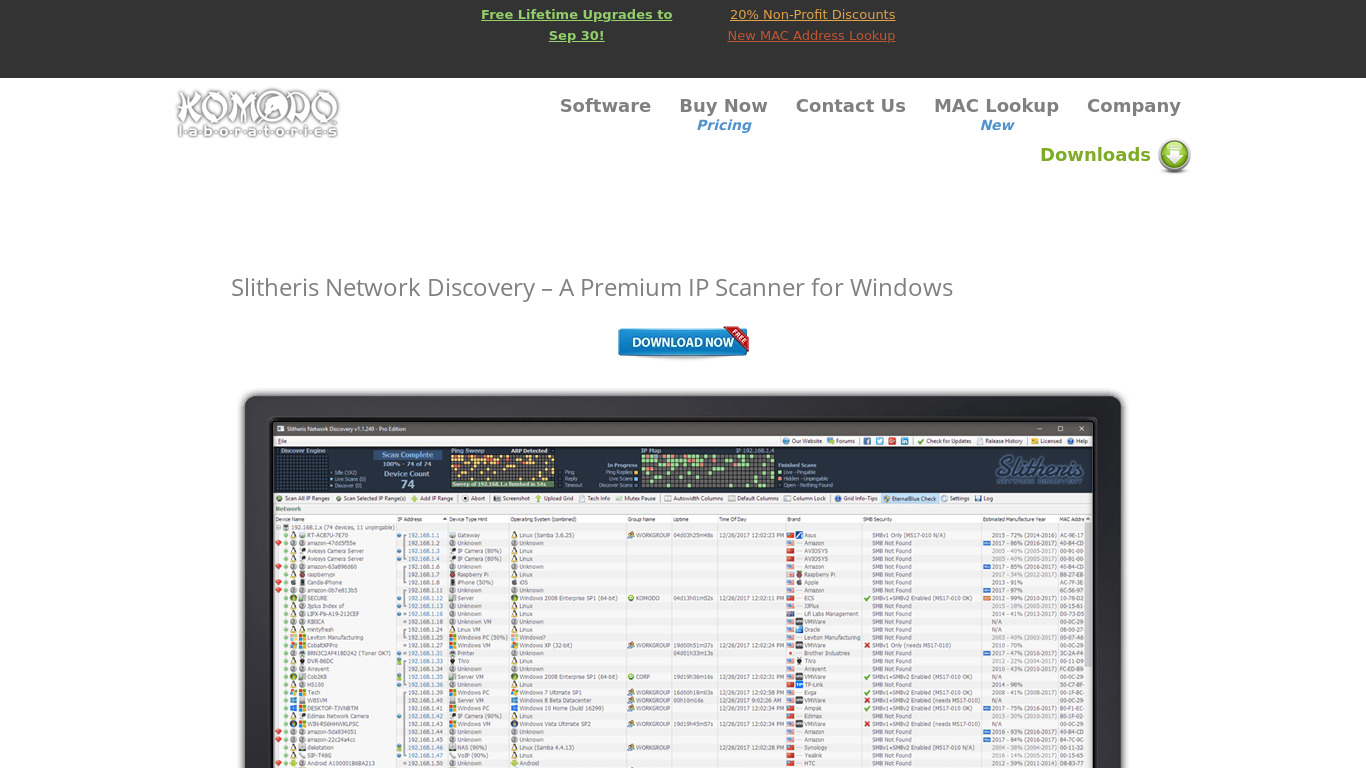The image size is (1366, 768).
Task: Click the Slitheris Network Discovery page heading
Action: (x=592, y=288)
